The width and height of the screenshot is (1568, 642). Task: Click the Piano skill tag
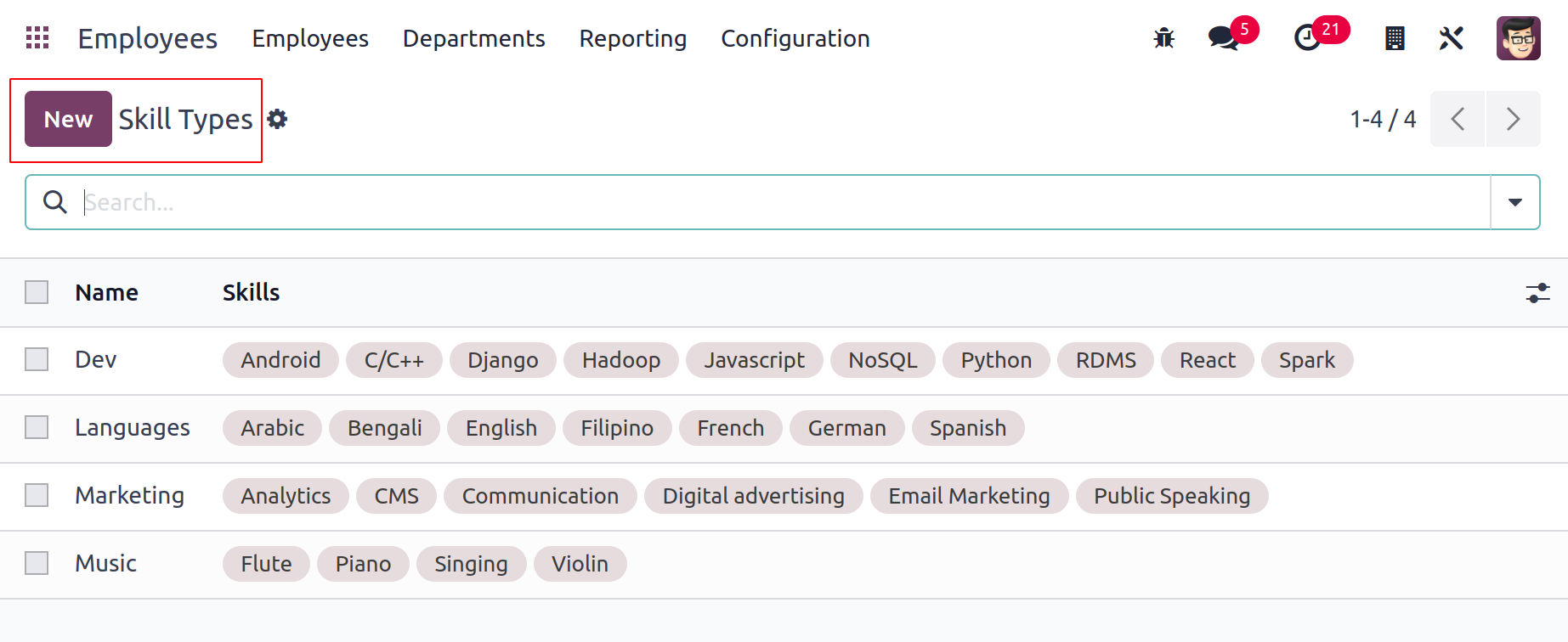[x=363, y=564]
